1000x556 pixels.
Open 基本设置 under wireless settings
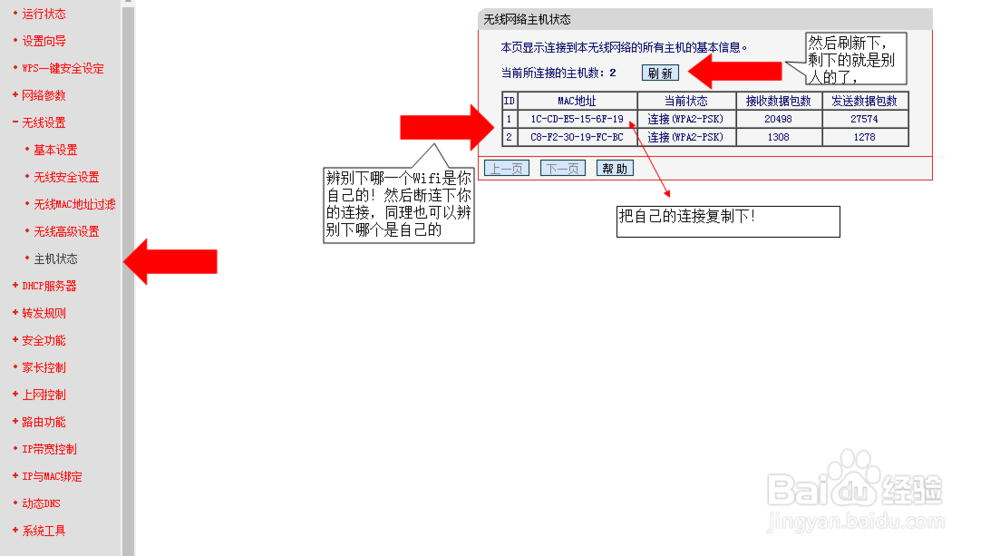pyautogui.click(x=55, y=150)
